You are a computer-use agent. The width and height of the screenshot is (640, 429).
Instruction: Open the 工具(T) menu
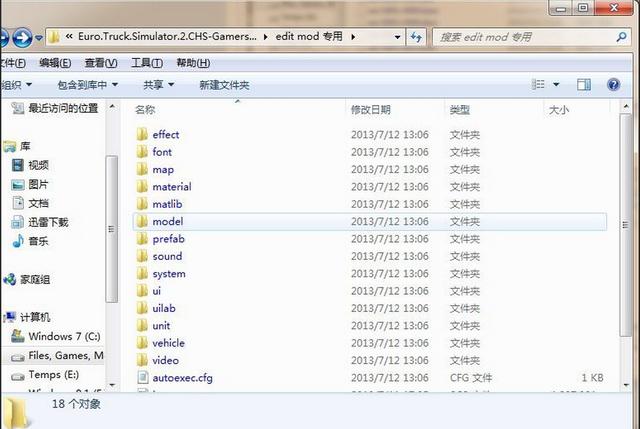147,63
